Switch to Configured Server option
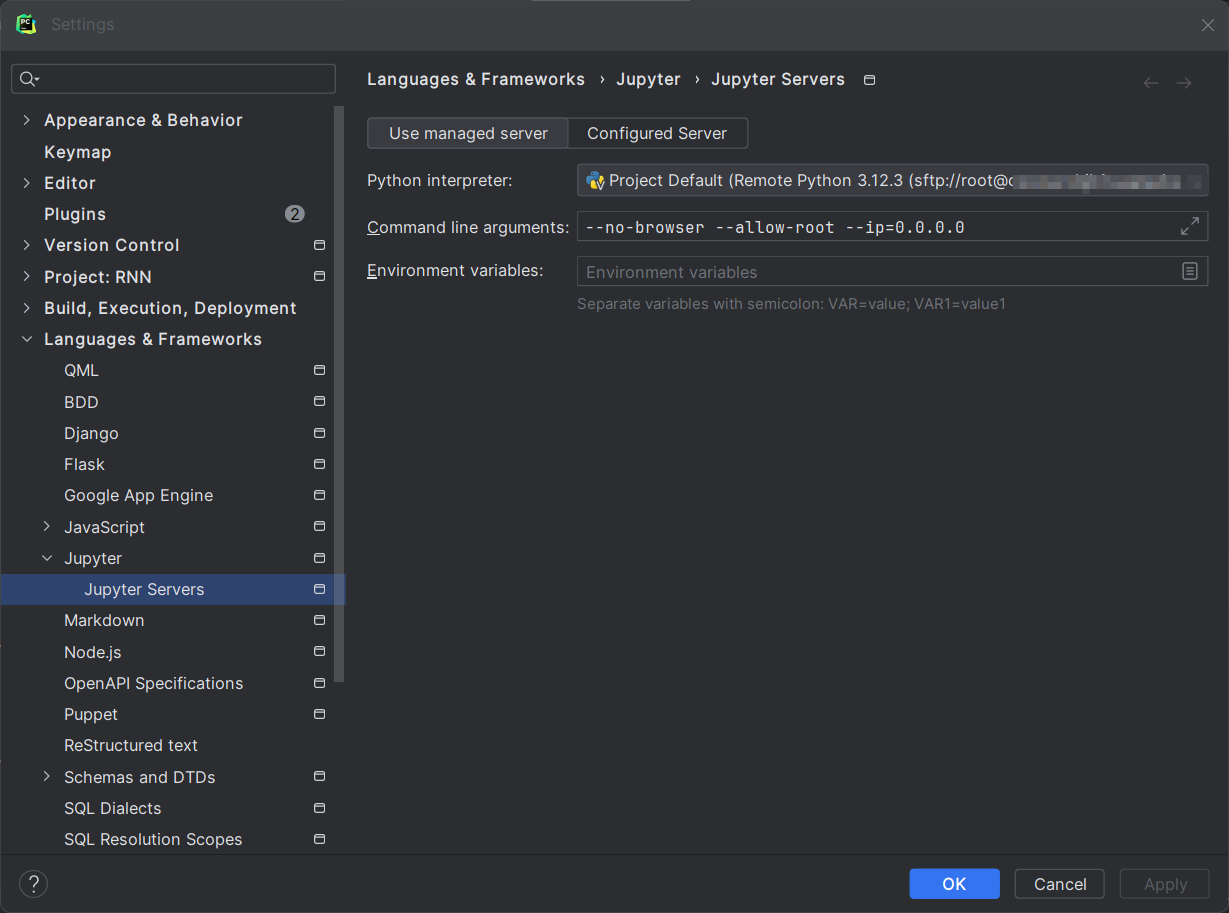Image resolution: width=1229 pixels, height=913 pixels. click(x=657, y=133)
